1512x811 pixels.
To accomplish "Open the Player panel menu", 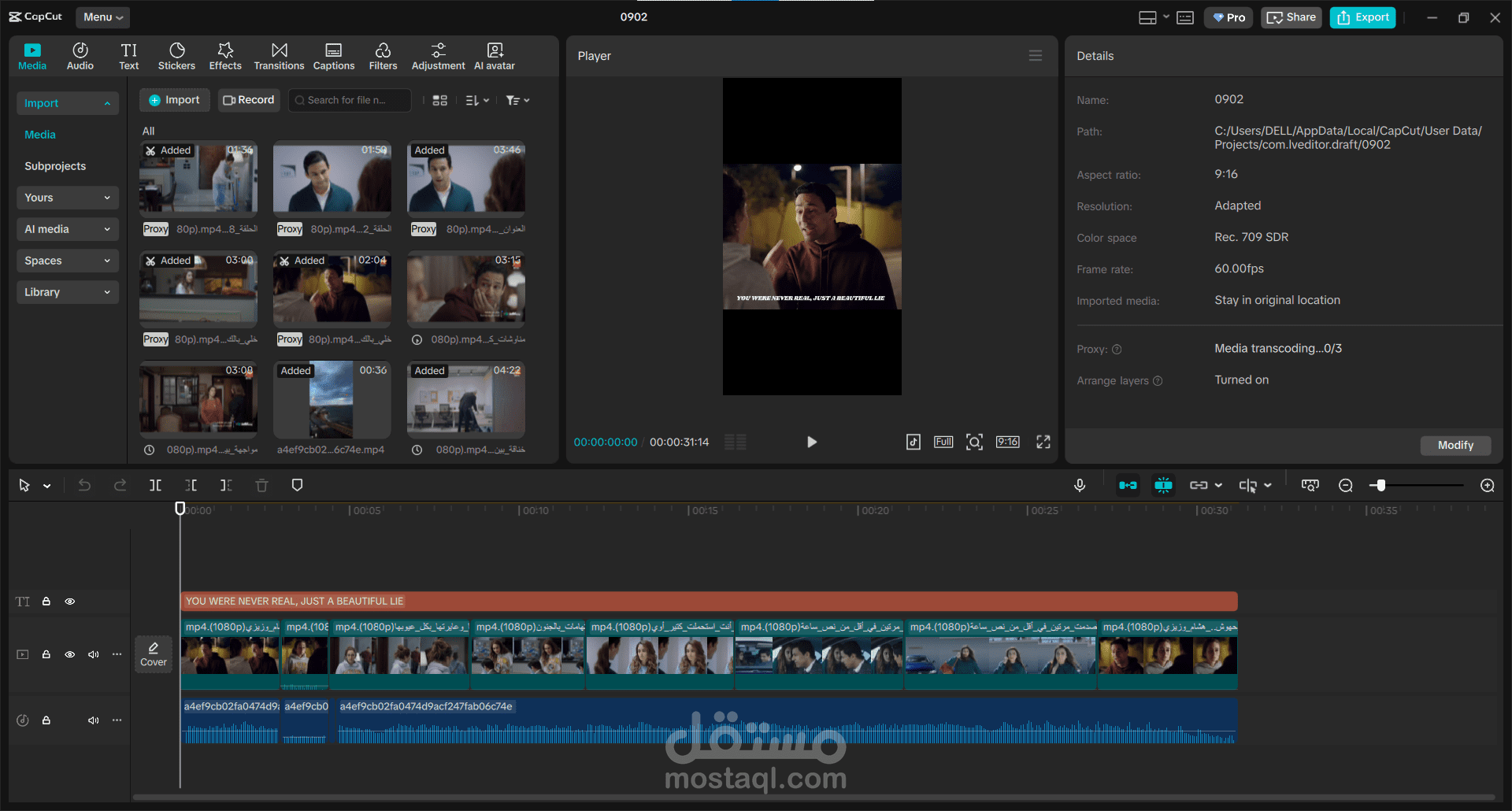I will point(1036,56).
